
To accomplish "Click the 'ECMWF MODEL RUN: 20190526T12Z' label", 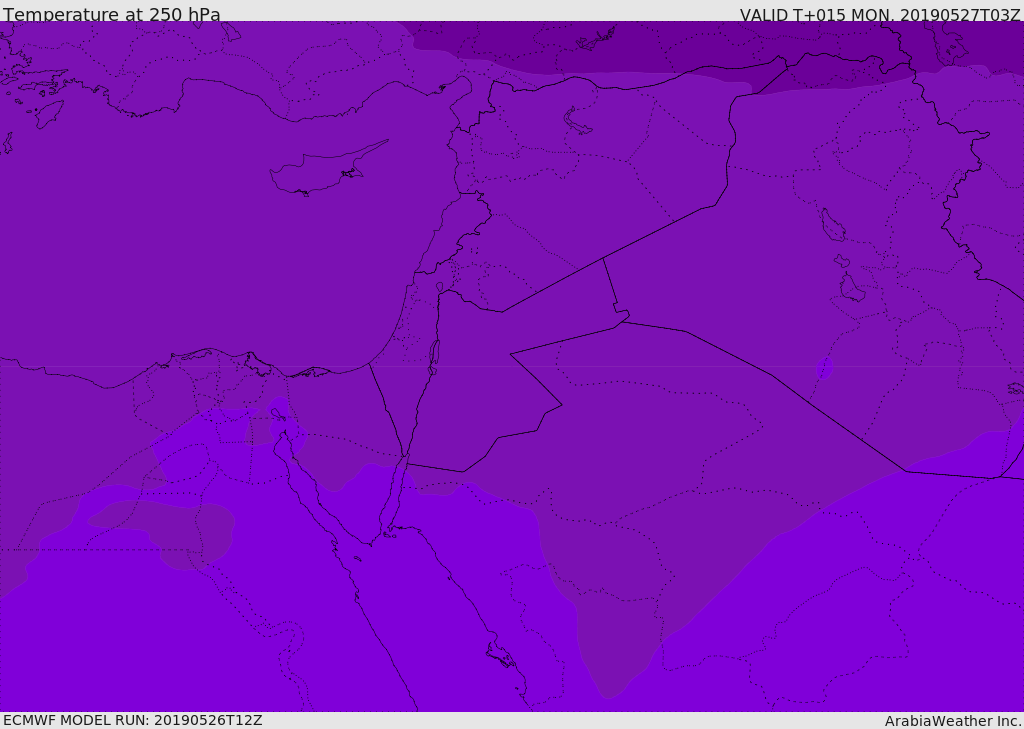I will tap(133, 720).
